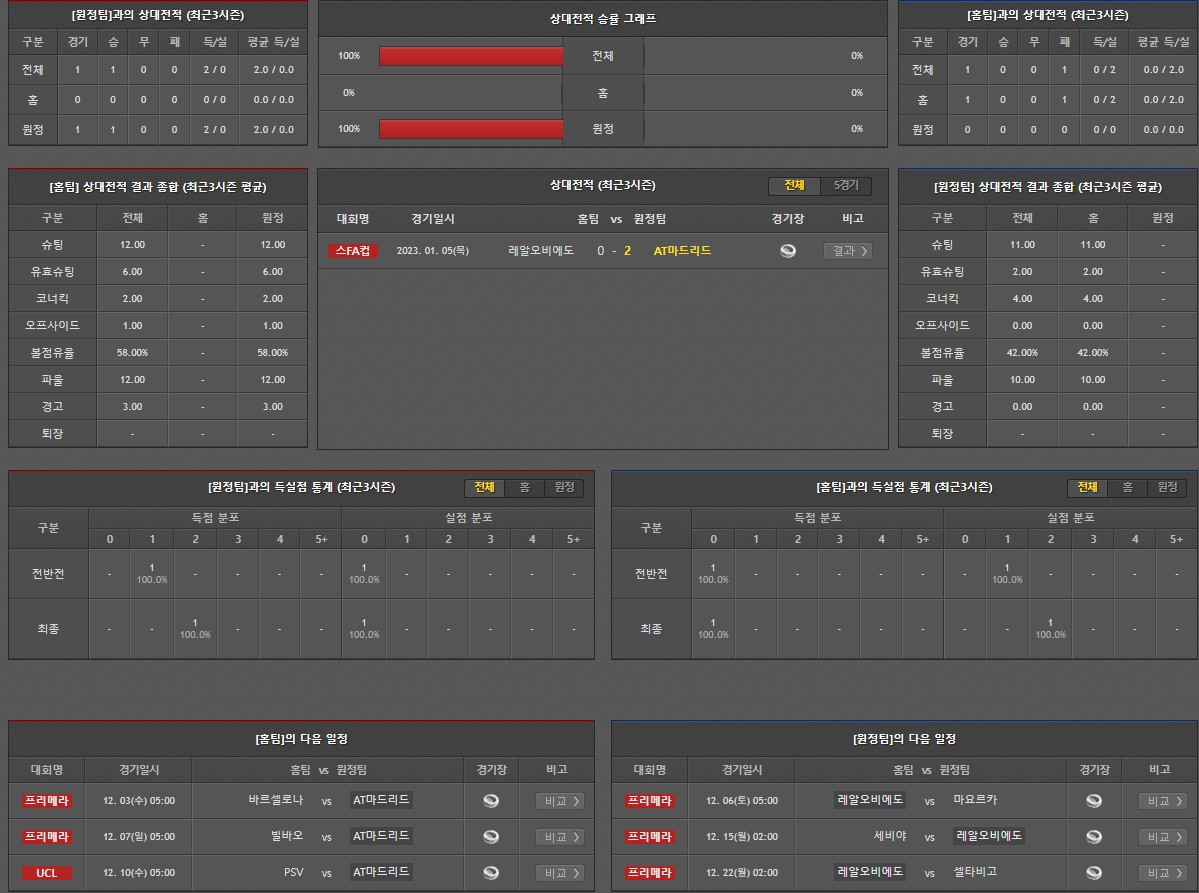Click the UCL competition badge
Viewport: 1199px width, 893px height.
click(47, 873)
